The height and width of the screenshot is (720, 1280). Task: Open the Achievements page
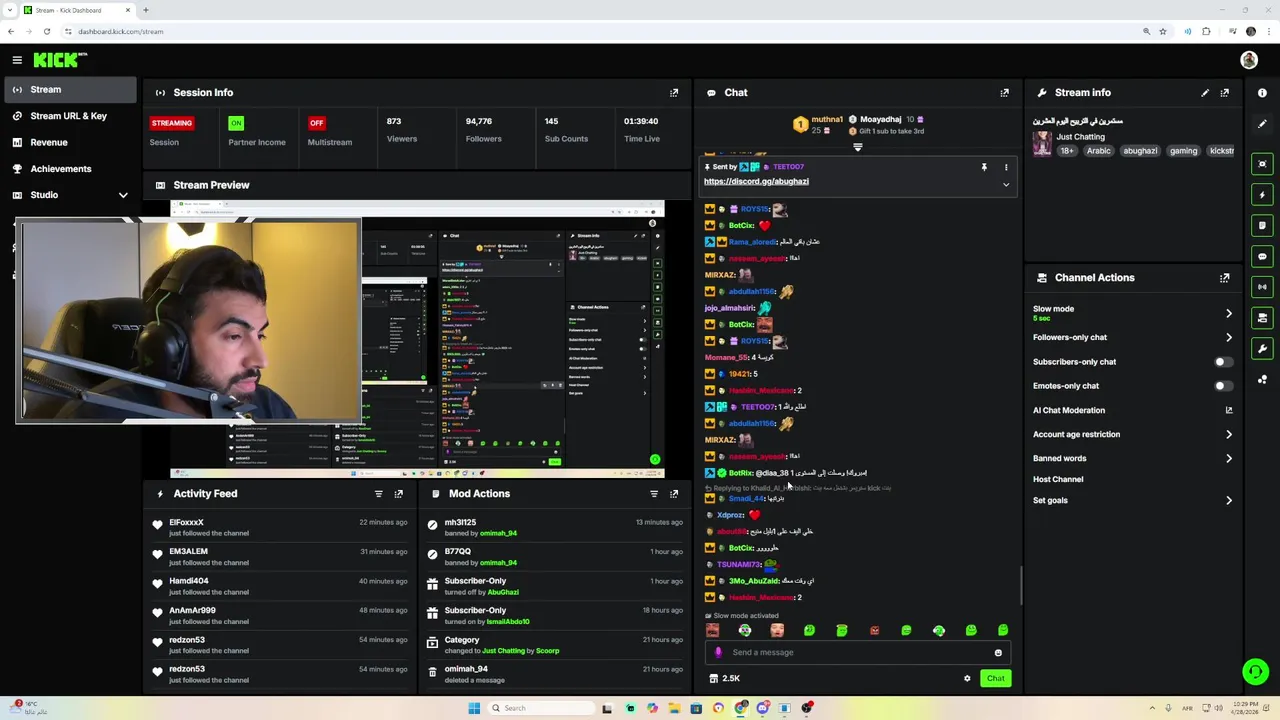[x=69, y=169]
